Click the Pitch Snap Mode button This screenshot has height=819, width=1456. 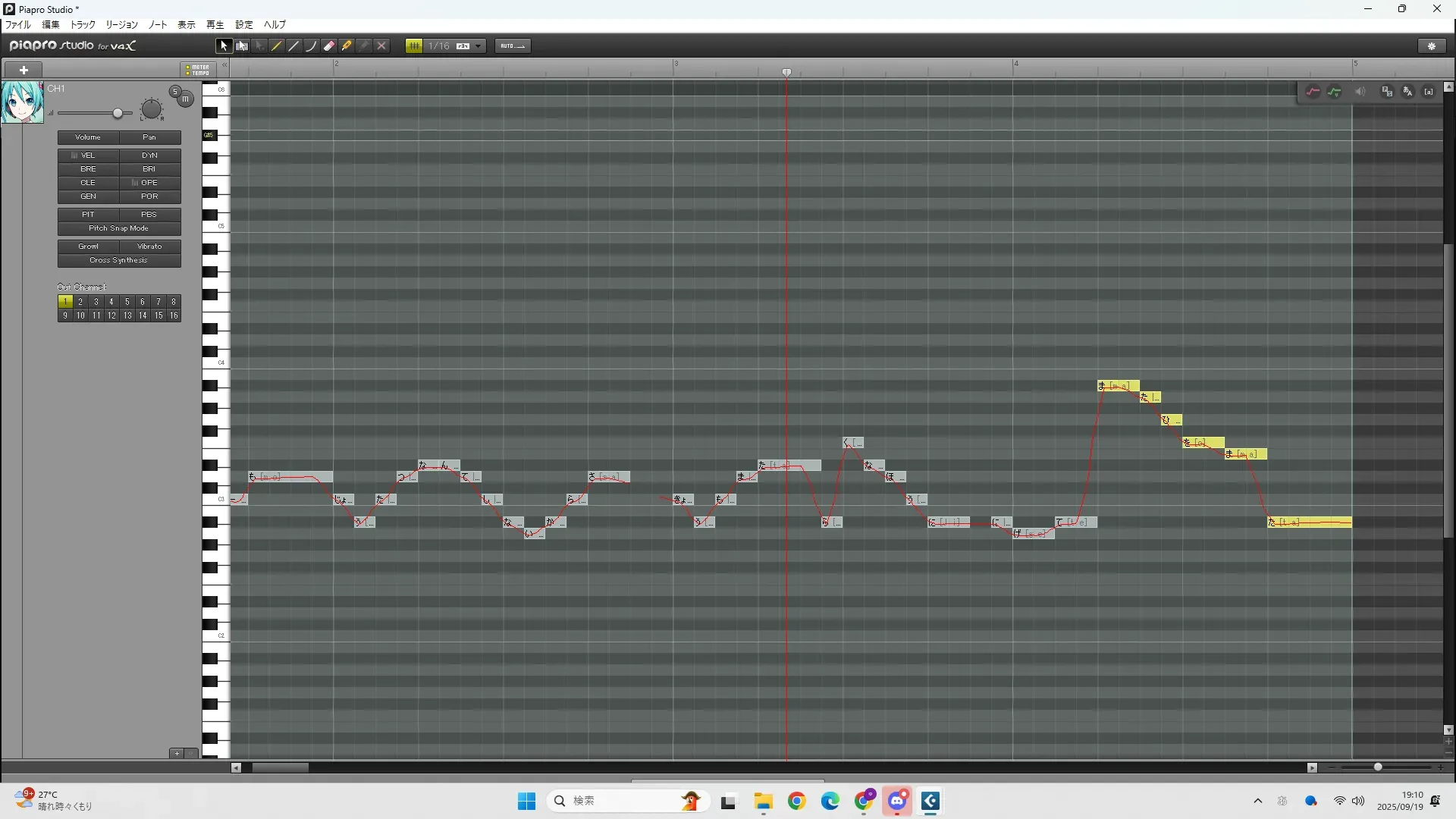(119, 228)
